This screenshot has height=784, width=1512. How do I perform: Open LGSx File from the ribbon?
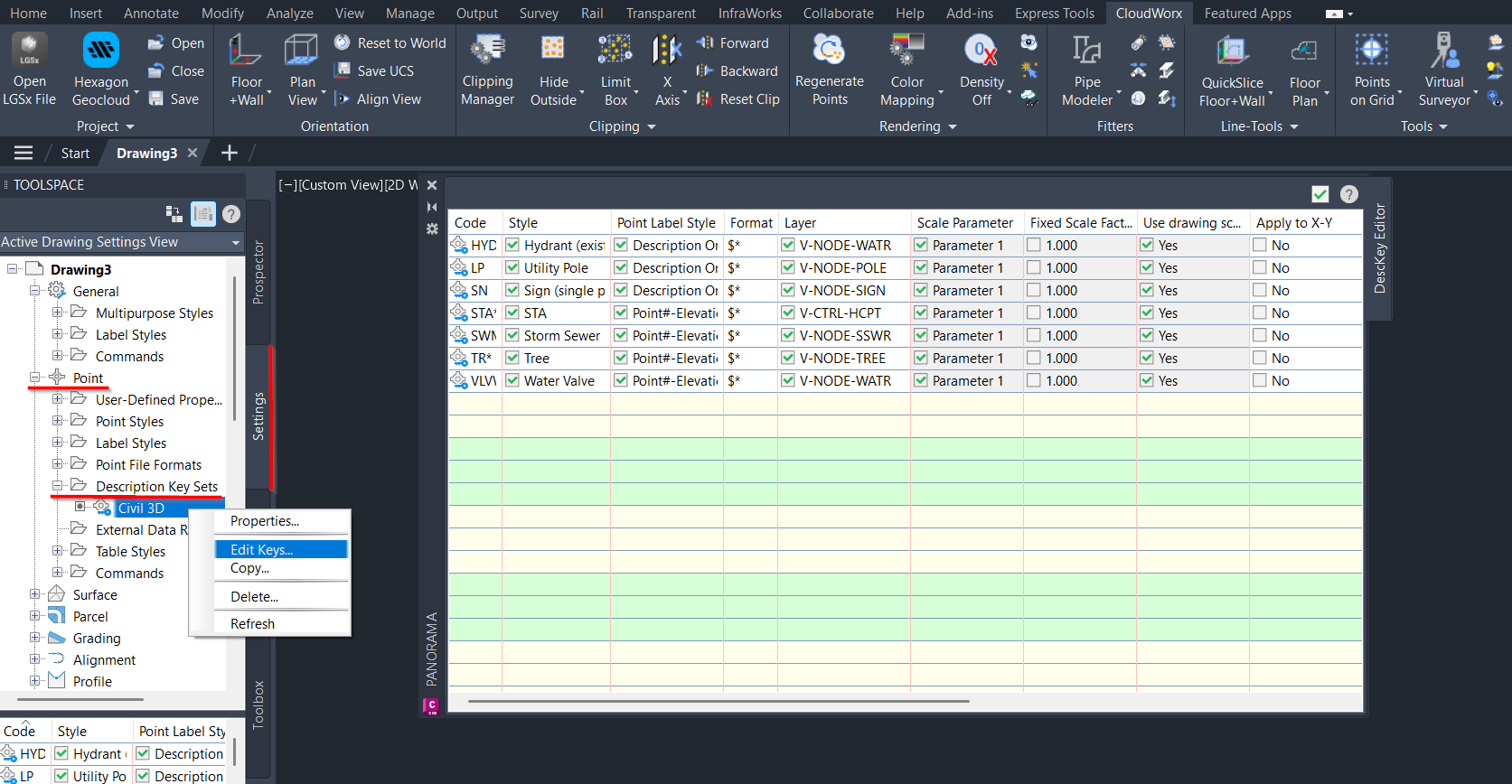(29, 70)
